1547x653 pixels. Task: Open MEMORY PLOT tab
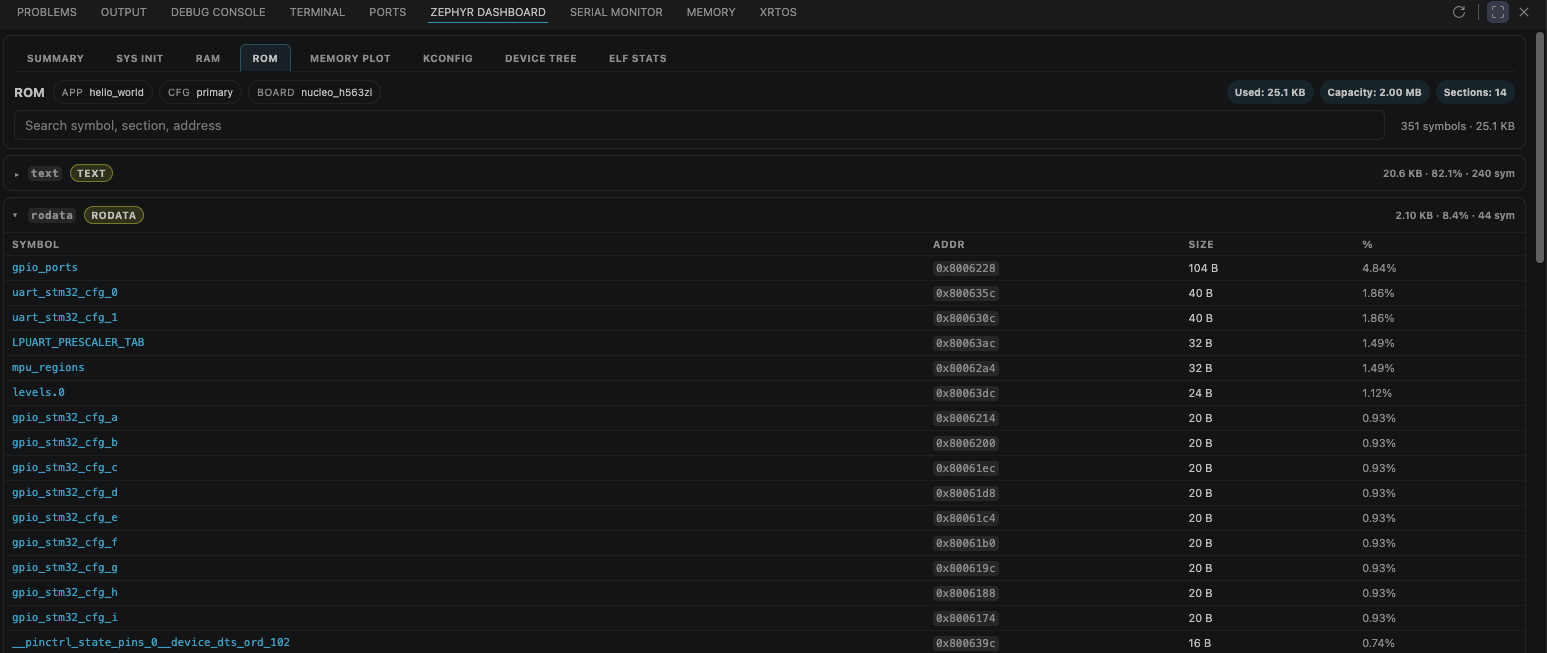(x=350, y=58)
